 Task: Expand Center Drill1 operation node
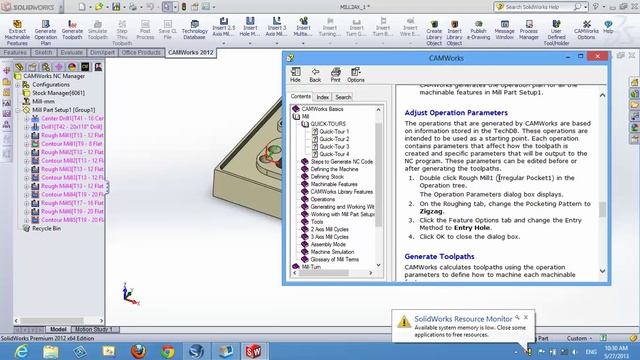coord(27,119)
